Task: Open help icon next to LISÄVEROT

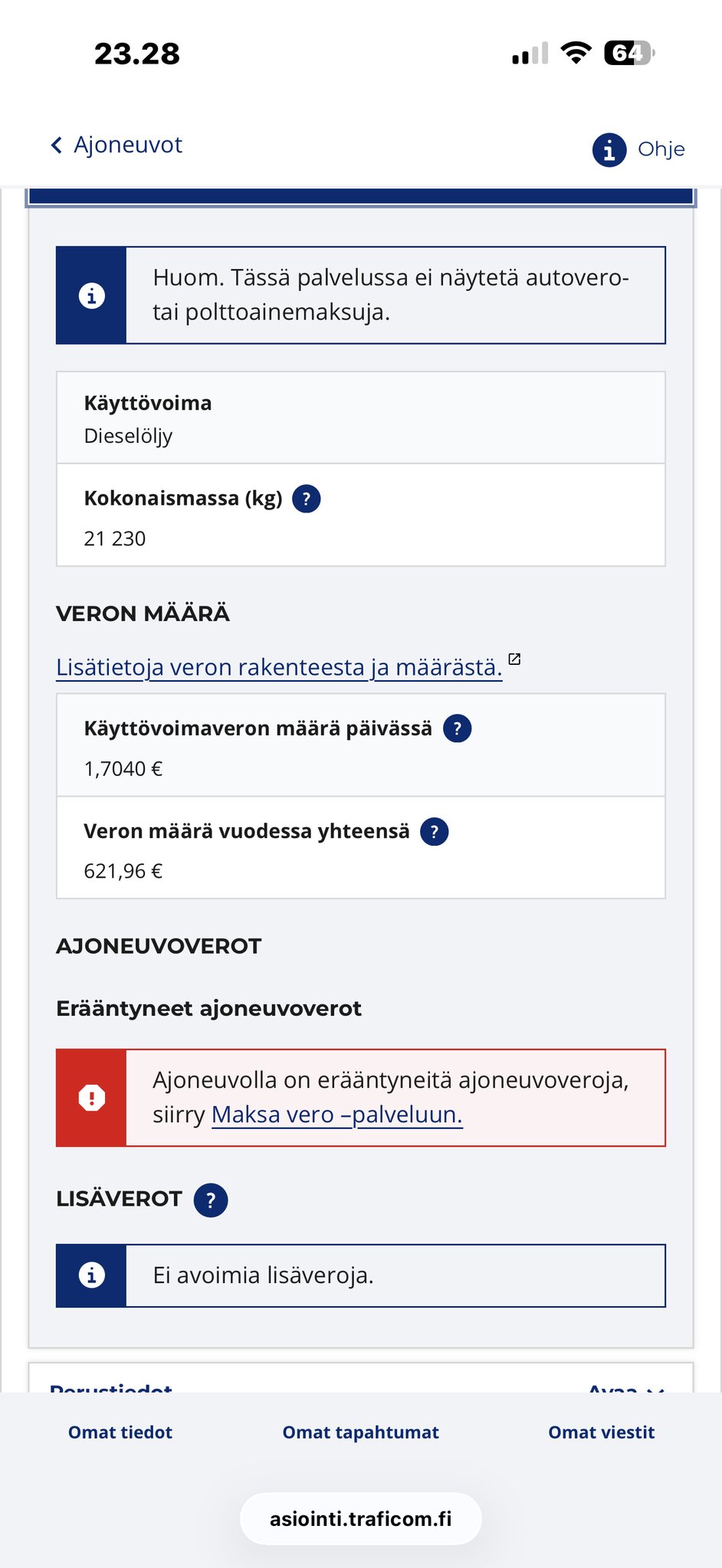Action: coord(211,1200)
